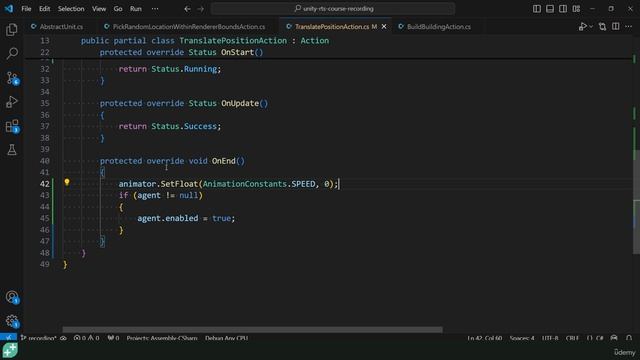The height and width of the screenshot is (360, 640).
Task: Click the horizontal scrollbar thumb
Action: point(252,329)
